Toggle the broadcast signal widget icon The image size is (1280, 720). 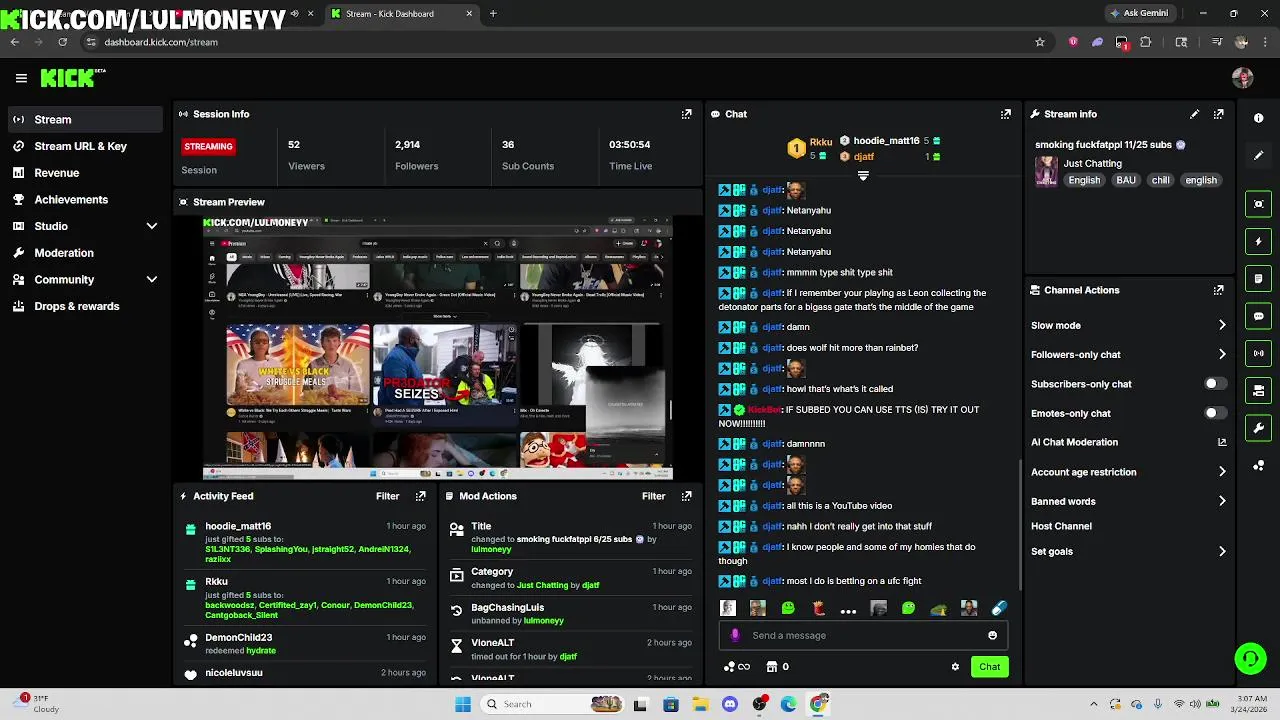[x=1258, y=353]
